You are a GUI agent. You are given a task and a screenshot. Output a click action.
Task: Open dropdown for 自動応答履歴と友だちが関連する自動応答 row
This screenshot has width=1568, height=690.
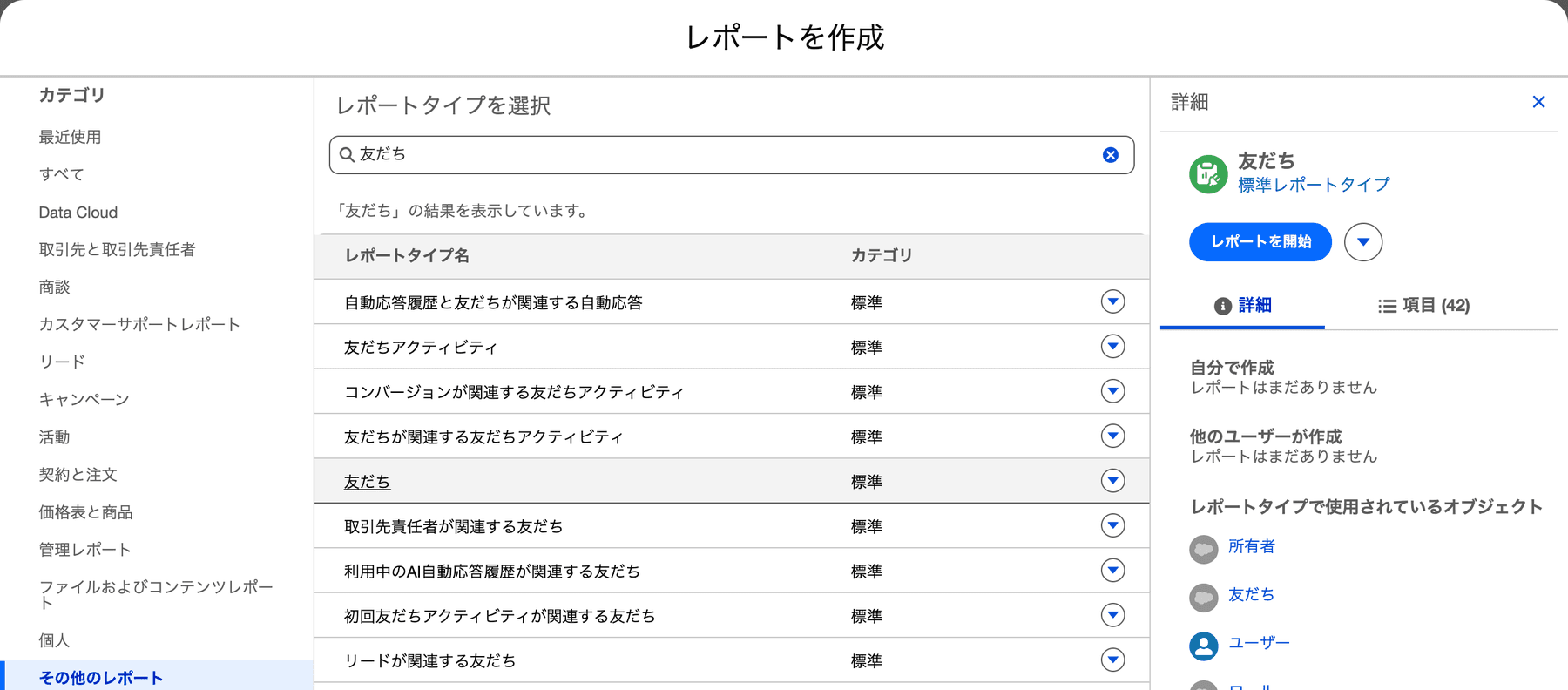pos(1112,301)
